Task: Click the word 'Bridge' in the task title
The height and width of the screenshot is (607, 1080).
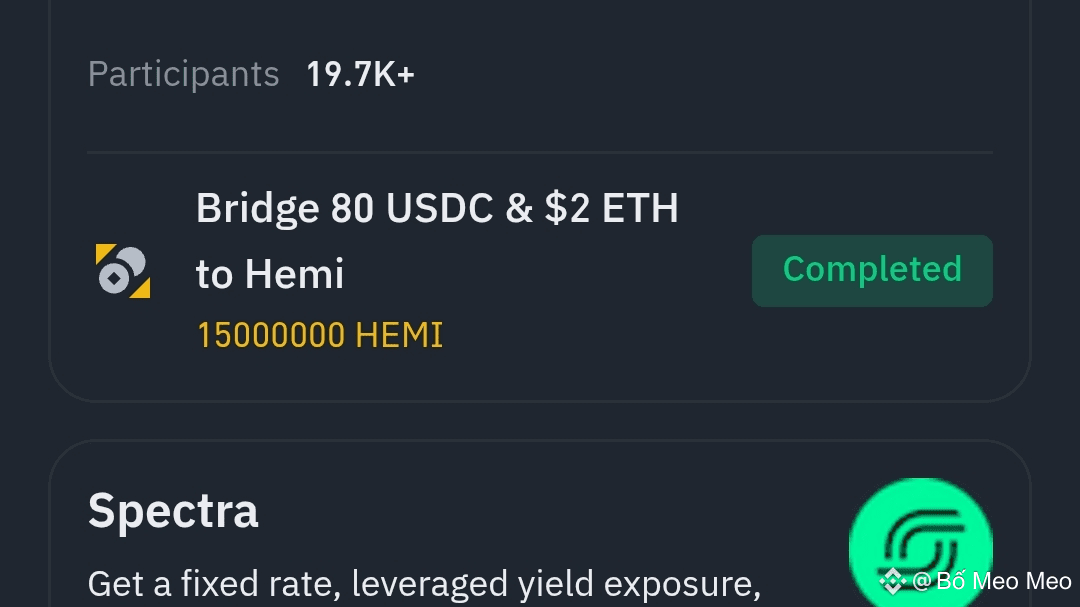Action: pyautogui.click(x=258, y=209)
